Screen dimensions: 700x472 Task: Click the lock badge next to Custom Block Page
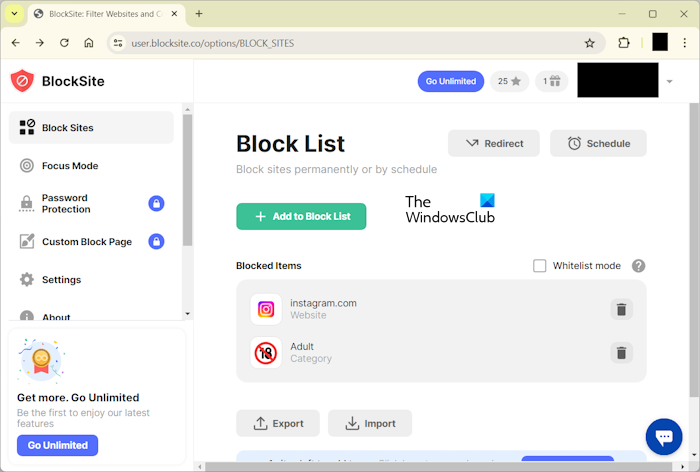[x=156, y=242]
